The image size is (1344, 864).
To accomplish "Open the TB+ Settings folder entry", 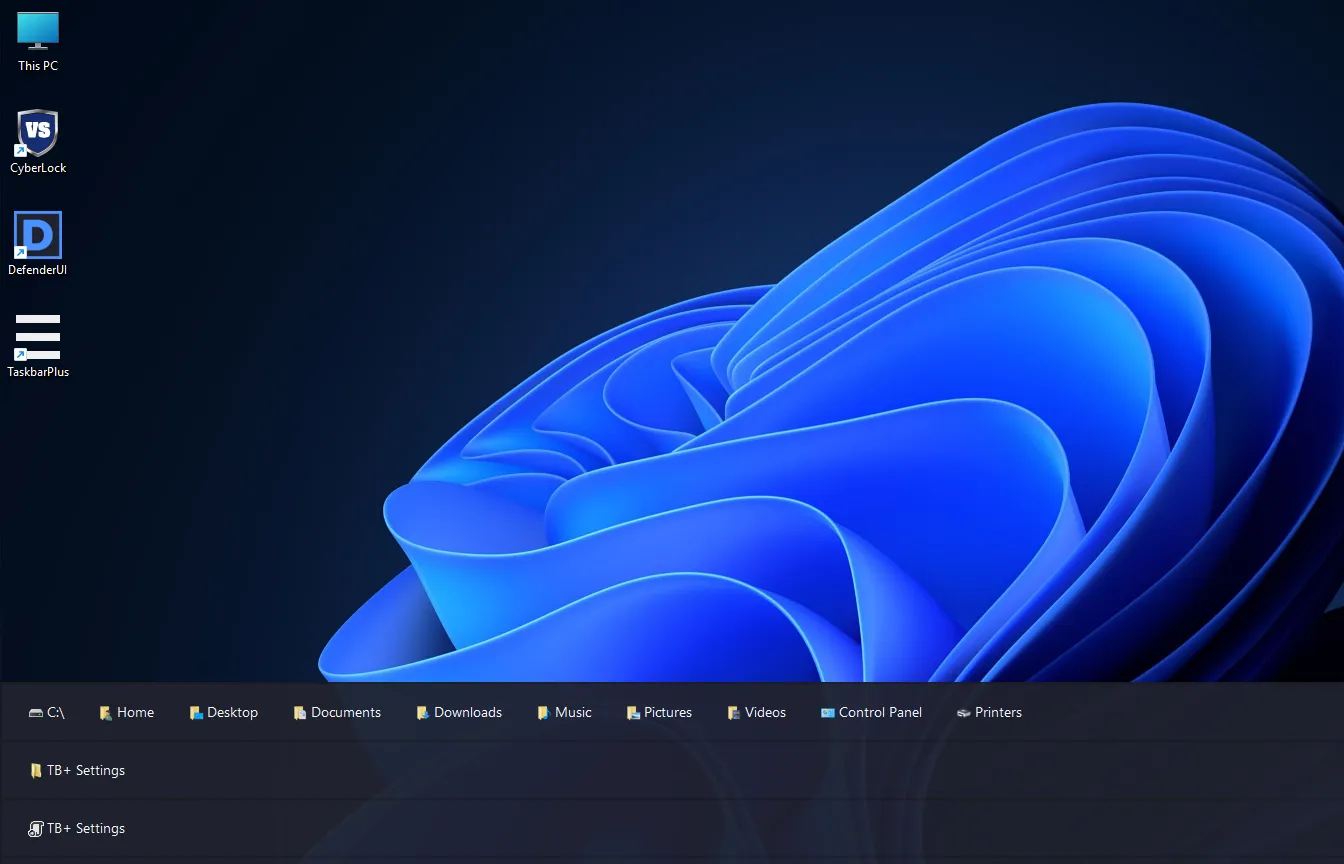I will coord(77,770).
